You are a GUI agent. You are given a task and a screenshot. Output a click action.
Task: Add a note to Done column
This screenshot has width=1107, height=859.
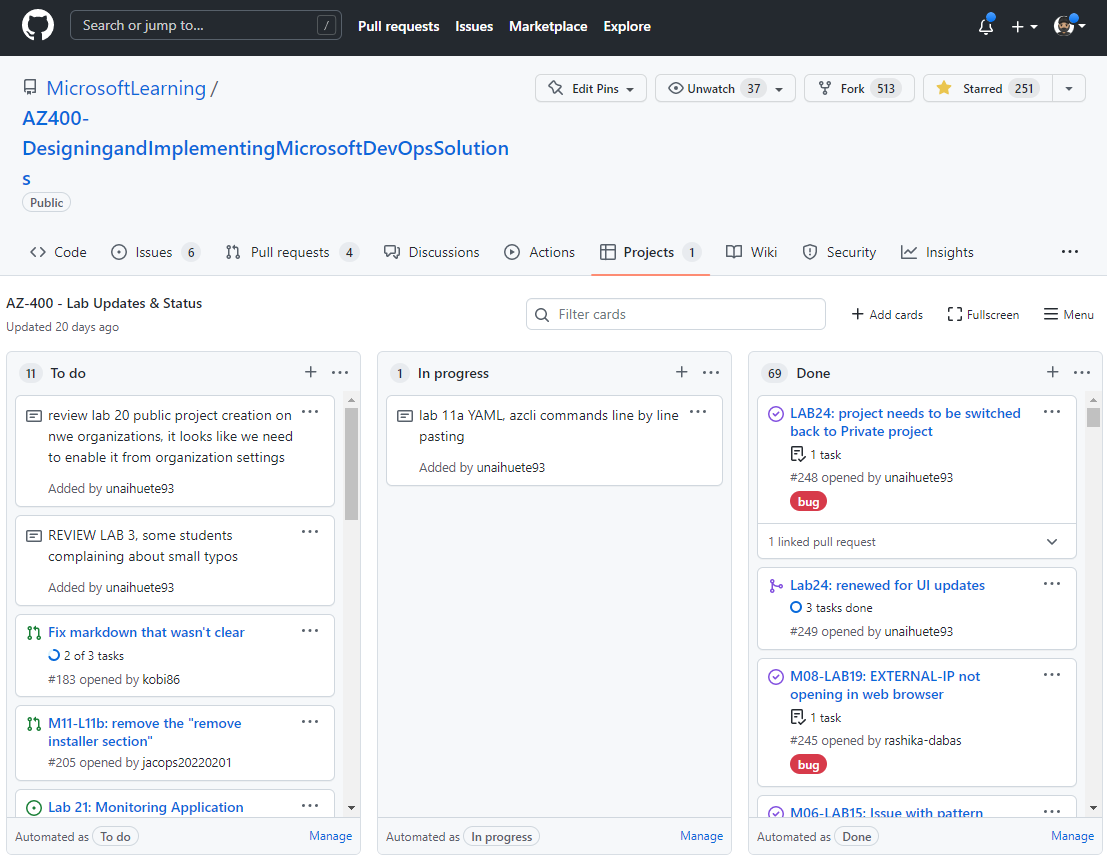pyautogui.click(x=1052, y=372)
